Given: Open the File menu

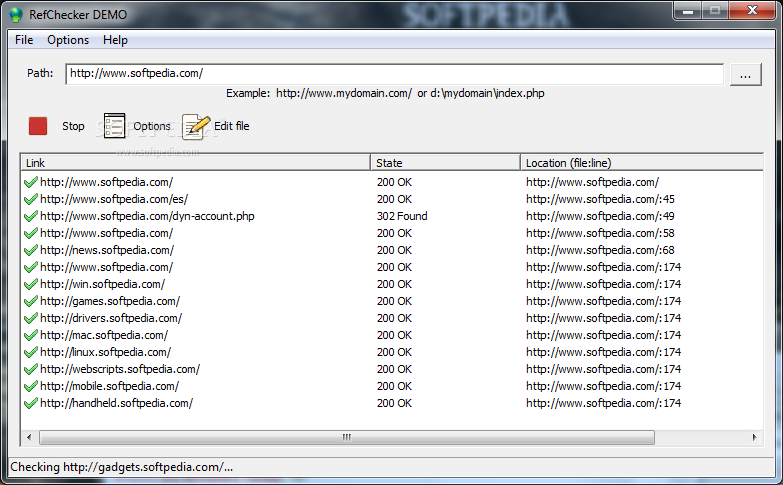Looking at the screenshot, I should (24, 40).
